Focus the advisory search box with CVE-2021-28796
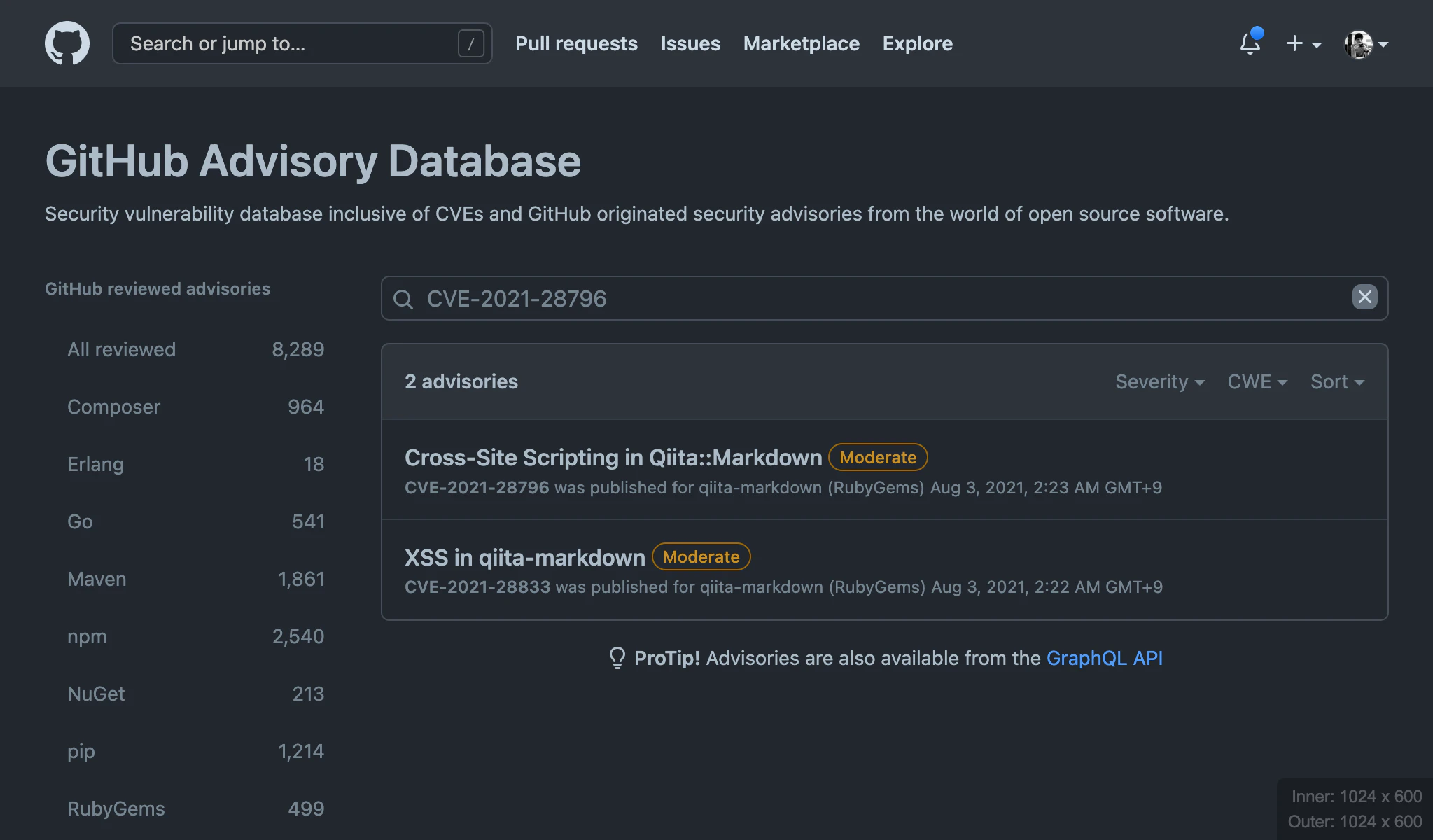Image resolution: width=1433 pixels, height=840 pixels. pyautogui.click(x=884, y=298)
